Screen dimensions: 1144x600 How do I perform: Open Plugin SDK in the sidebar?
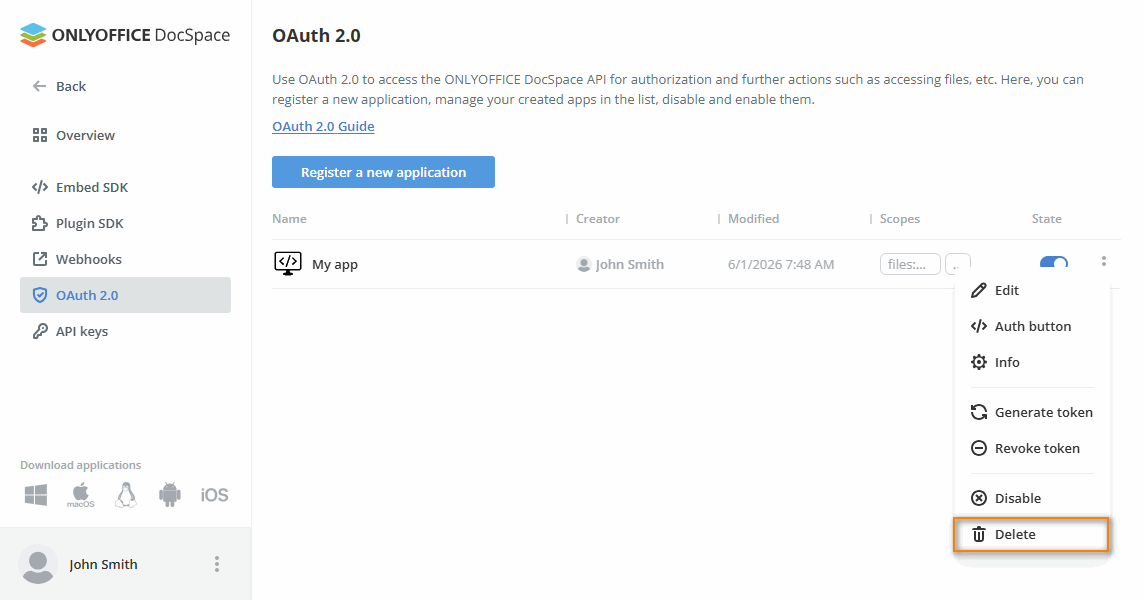click(78, 223)
